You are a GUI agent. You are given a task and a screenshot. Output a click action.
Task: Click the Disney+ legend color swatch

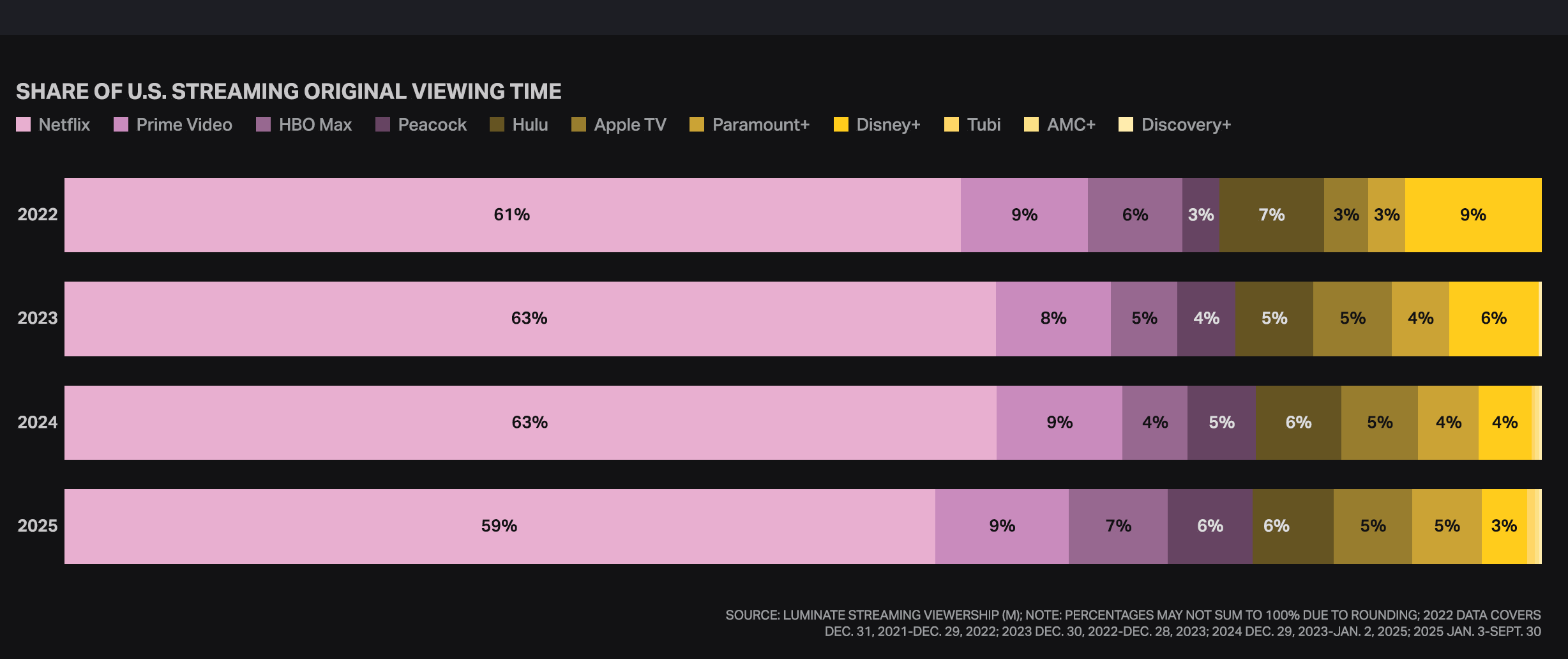coord(841,125)
